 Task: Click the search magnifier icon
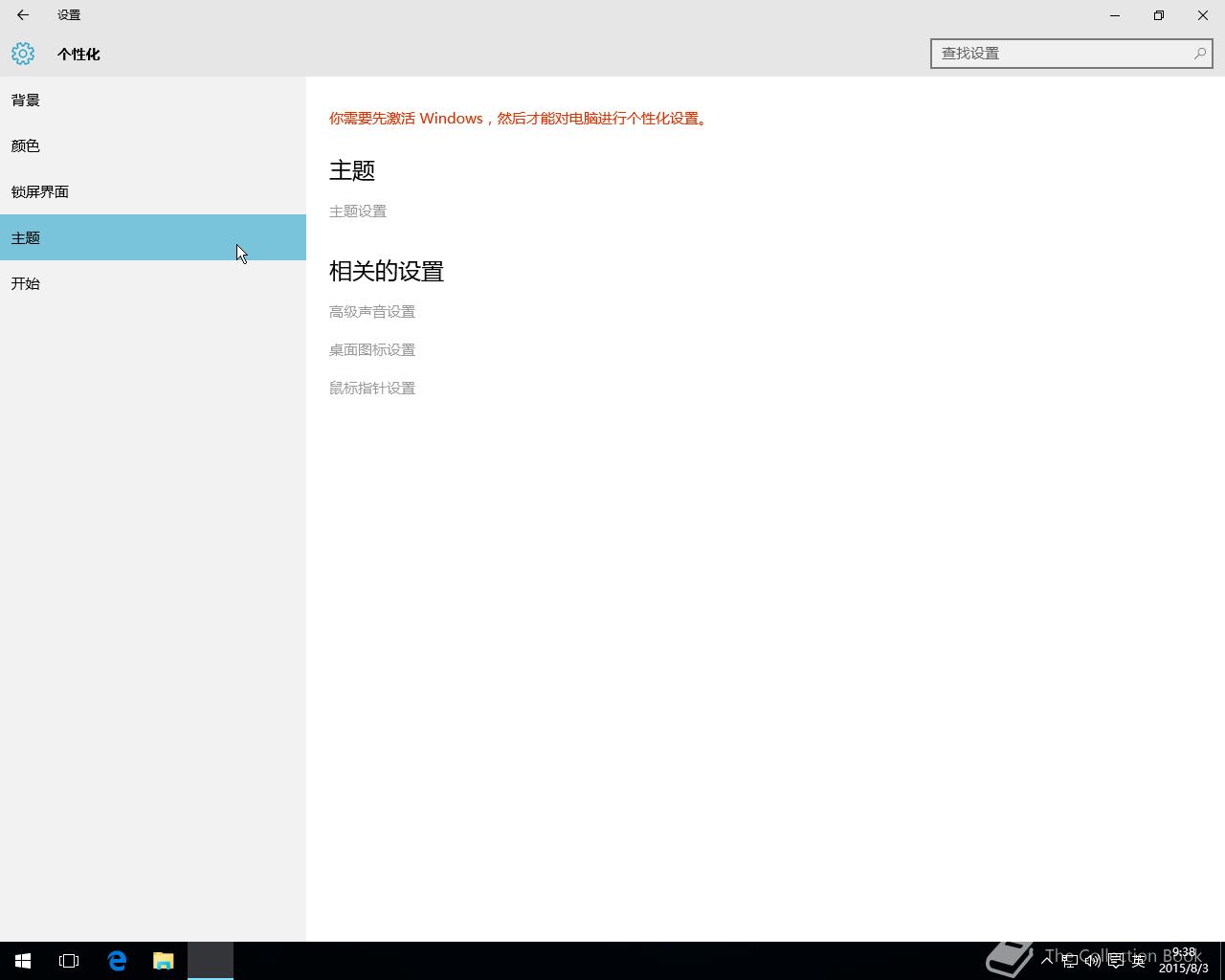tap(1200, 54)
